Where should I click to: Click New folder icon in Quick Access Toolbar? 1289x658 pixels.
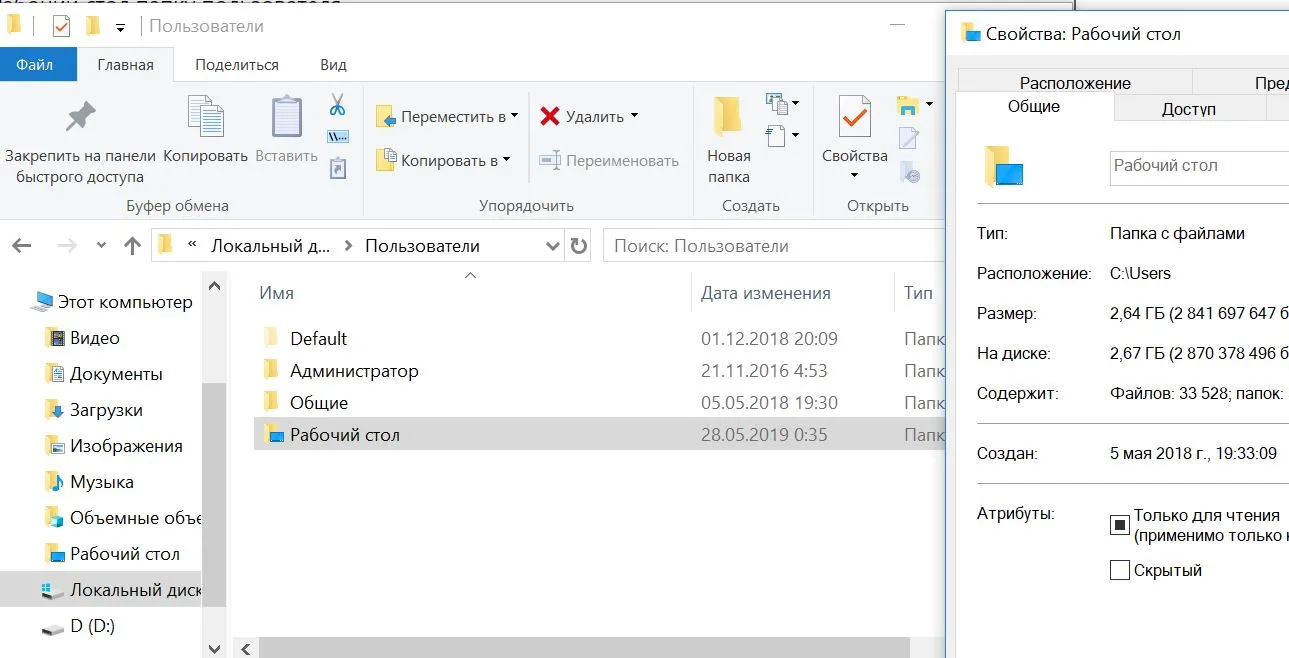93,26
